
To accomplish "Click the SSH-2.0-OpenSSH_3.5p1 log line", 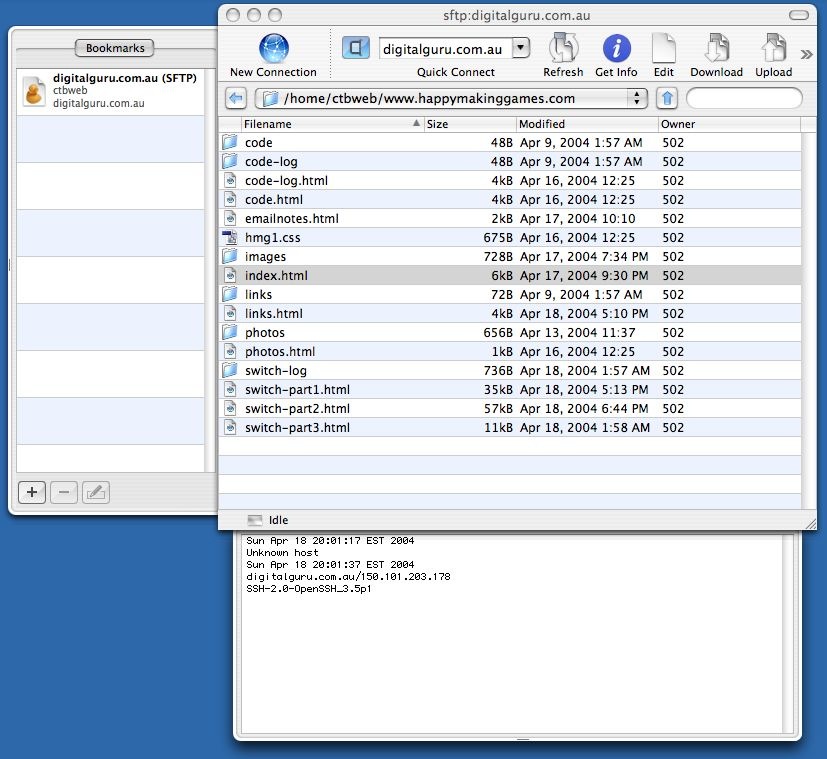I will point(309,588).
